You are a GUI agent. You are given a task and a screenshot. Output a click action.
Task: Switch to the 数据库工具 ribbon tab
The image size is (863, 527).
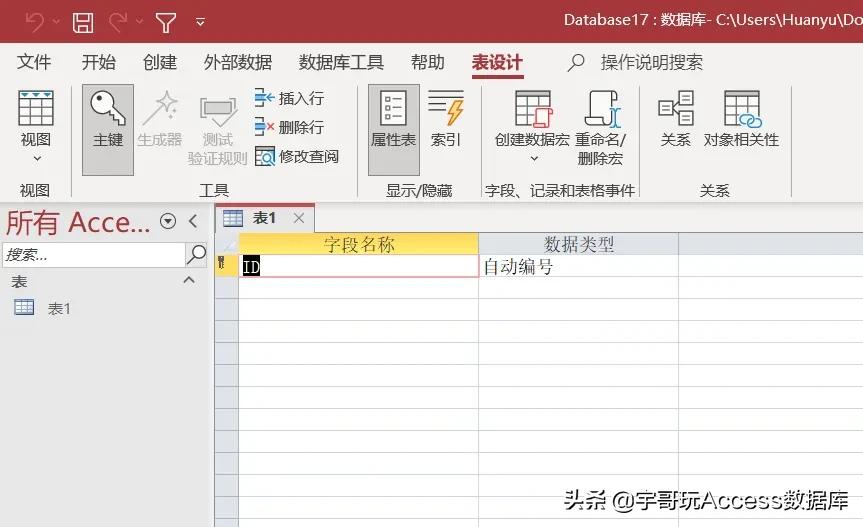(x=341, y=62)
